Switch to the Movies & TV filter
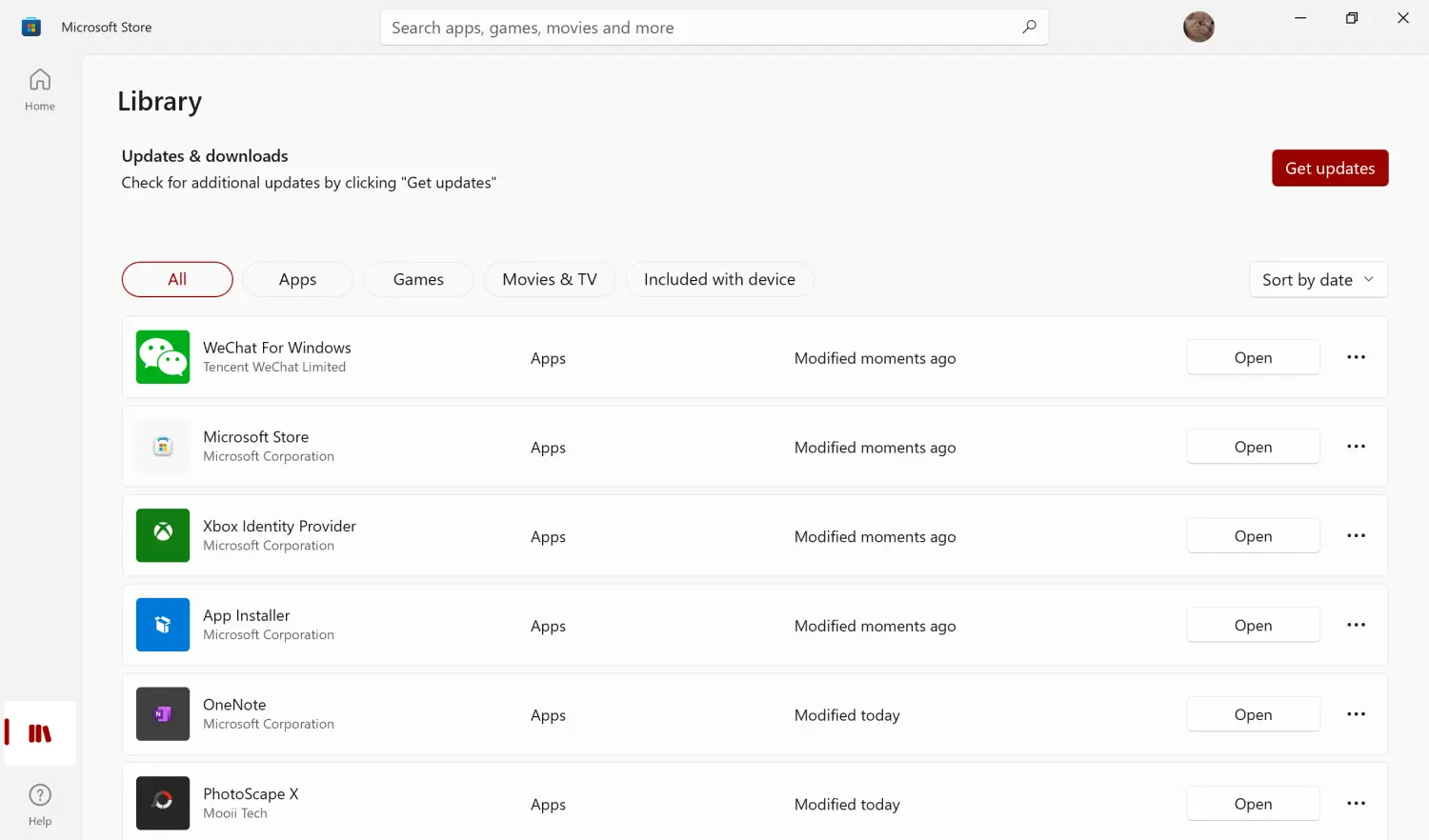The height and width of the screenshot is (840, 1429). (550, 280)
